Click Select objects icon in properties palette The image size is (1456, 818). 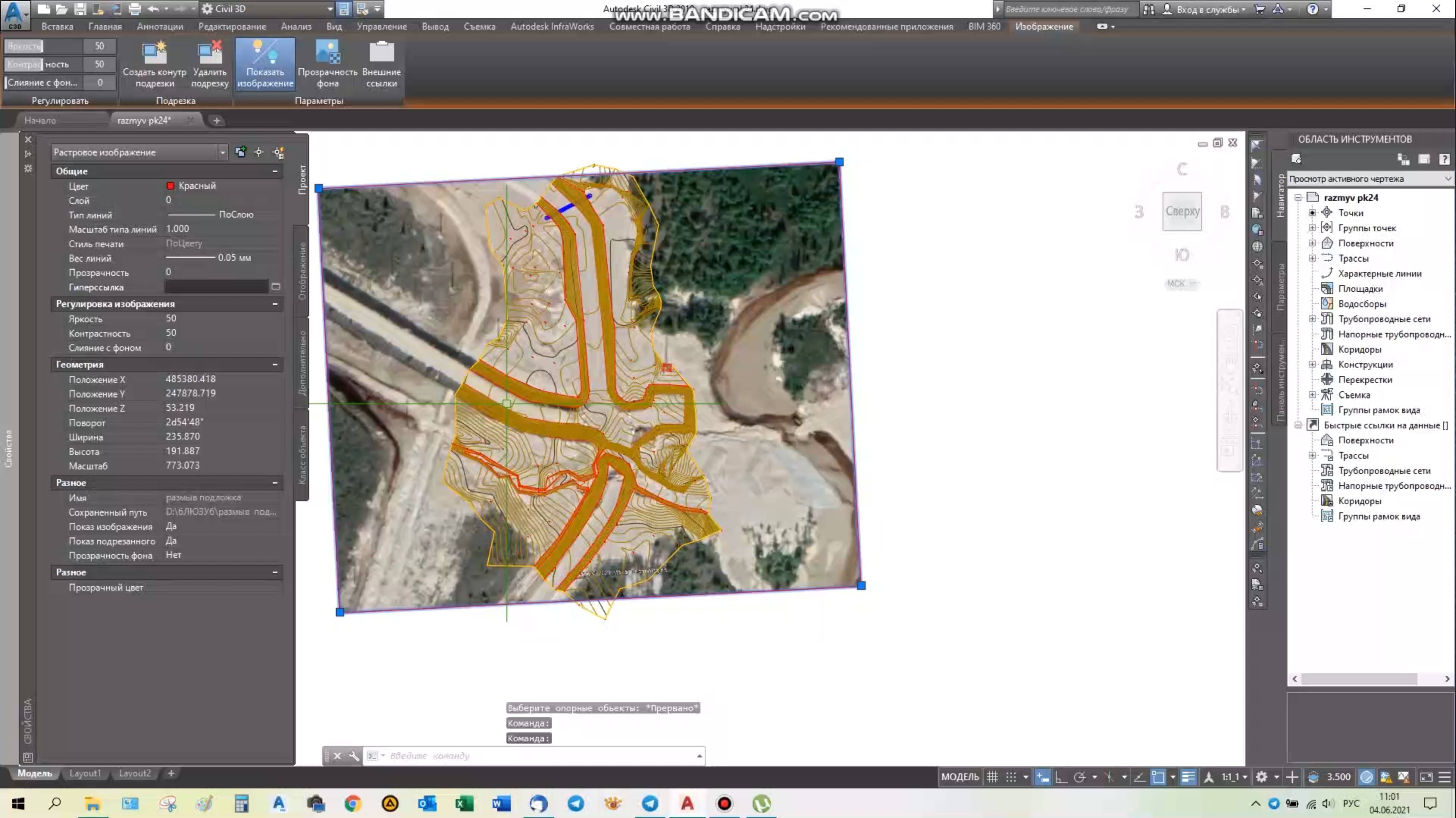point(259,152)
